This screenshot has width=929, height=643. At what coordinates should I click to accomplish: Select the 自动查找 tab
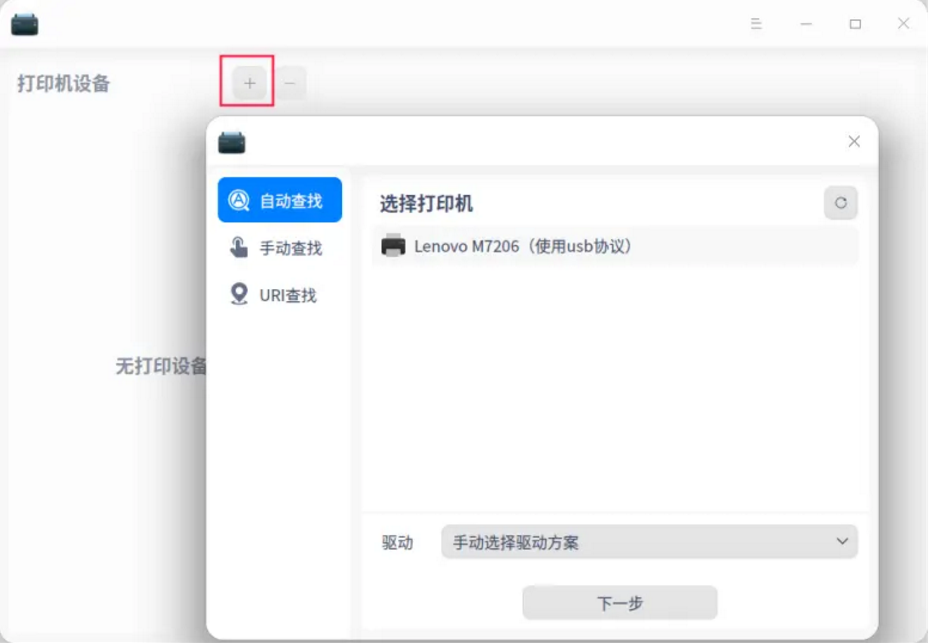280,200
